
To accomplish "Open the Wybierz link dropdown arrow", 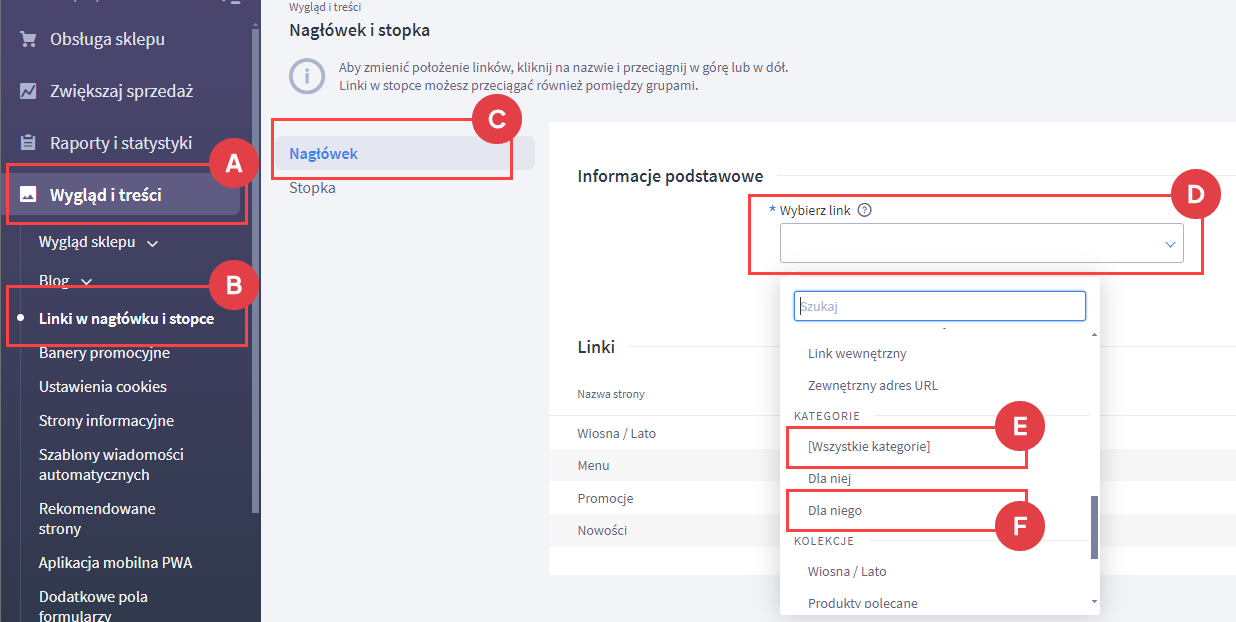I will (x=1169, y=244).
